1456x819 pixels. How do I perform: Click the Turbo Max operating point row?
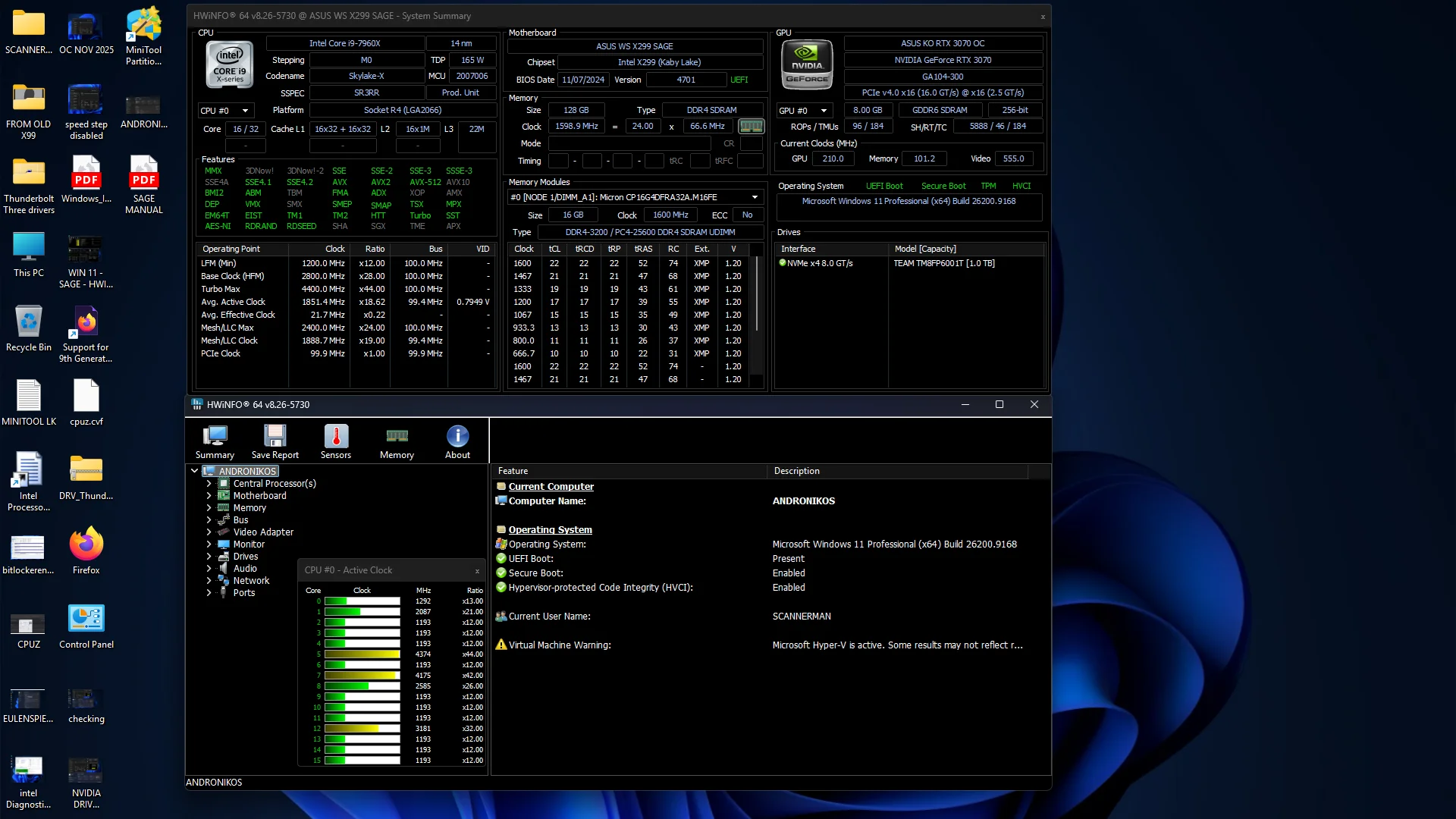coord(345,289)
